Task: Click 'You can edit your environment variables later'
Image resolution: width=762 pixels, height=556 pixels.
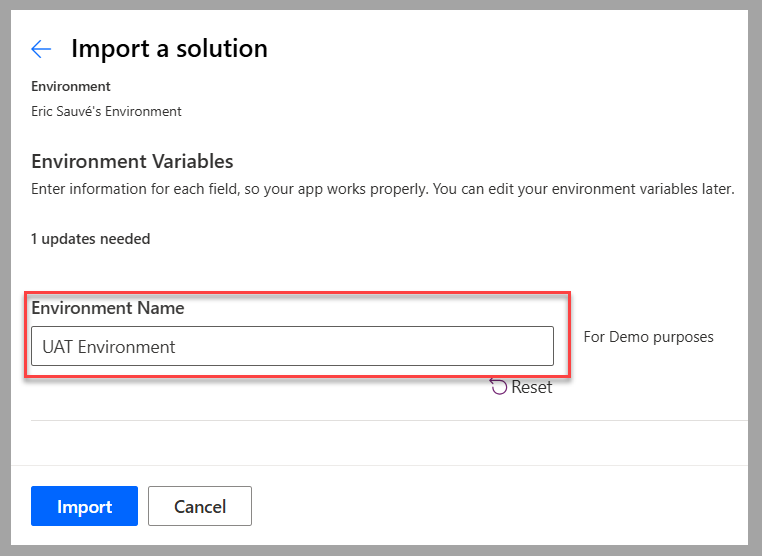Action: [x=582, y=189]
